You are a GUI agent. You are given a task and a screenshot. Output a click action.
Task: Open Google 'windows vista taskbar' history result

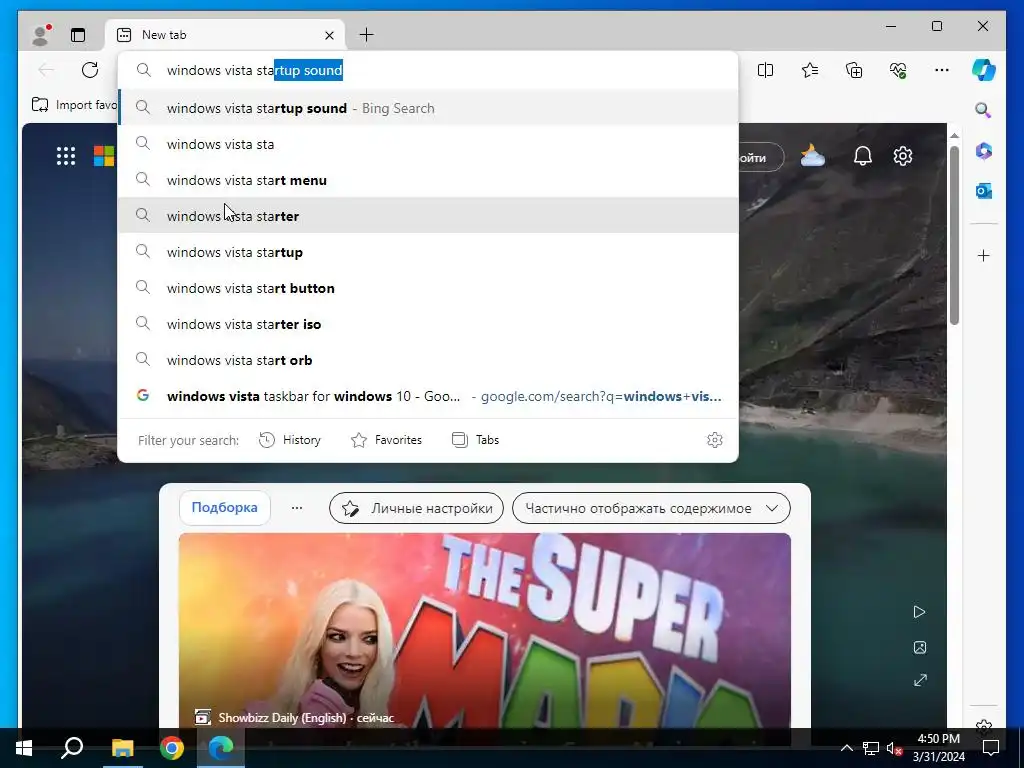click(428, 396)
